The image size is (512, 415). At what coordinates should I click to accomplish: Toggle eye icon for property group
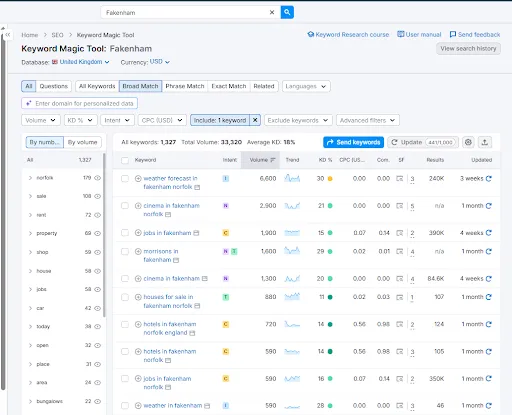coord(97,233)
